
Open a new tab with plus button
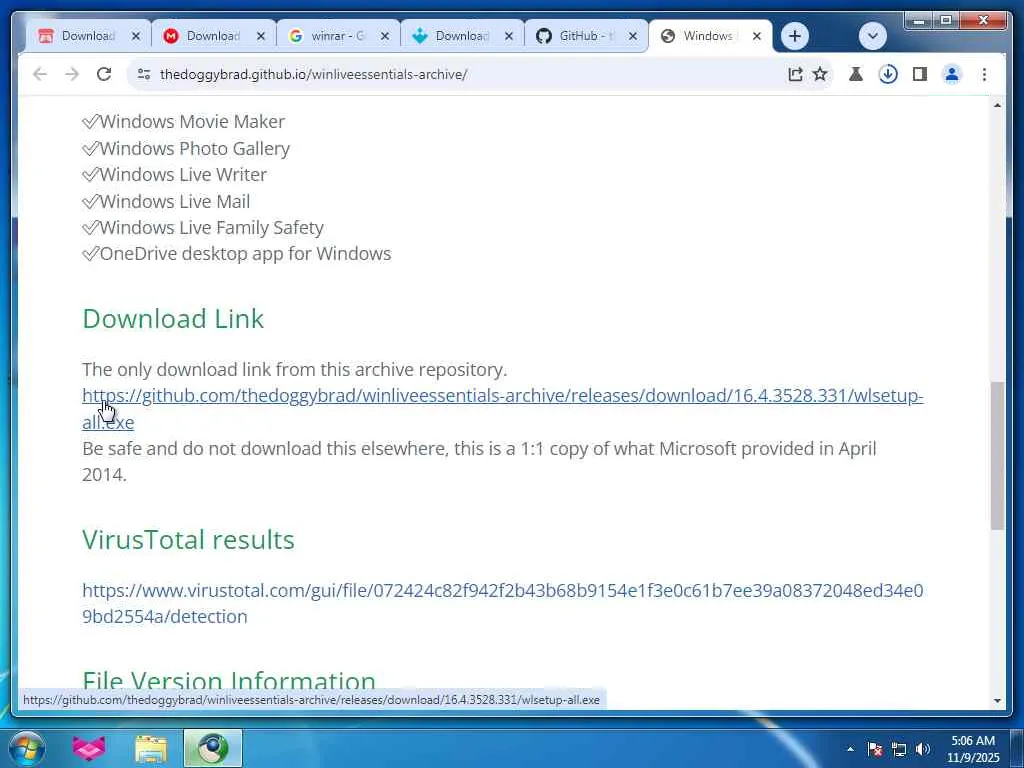795,36
